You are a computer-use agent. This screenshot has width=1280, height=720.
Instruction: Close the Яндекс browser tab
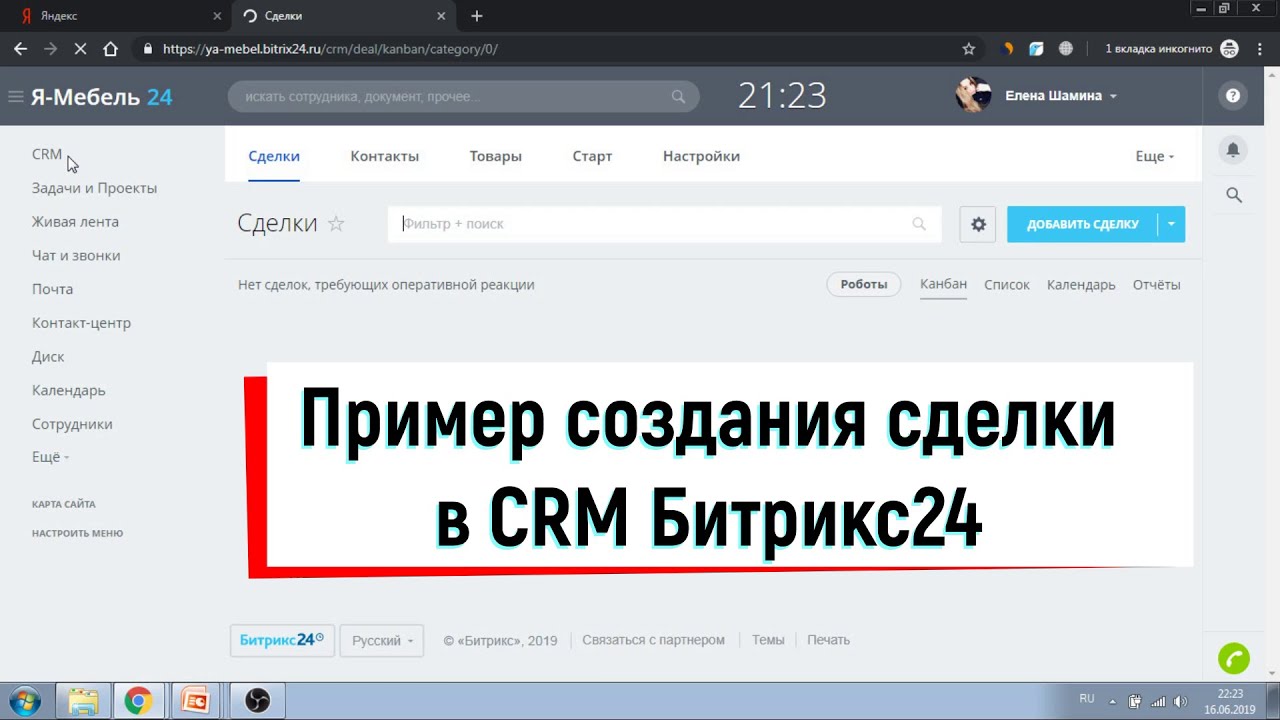coord(217,16)
